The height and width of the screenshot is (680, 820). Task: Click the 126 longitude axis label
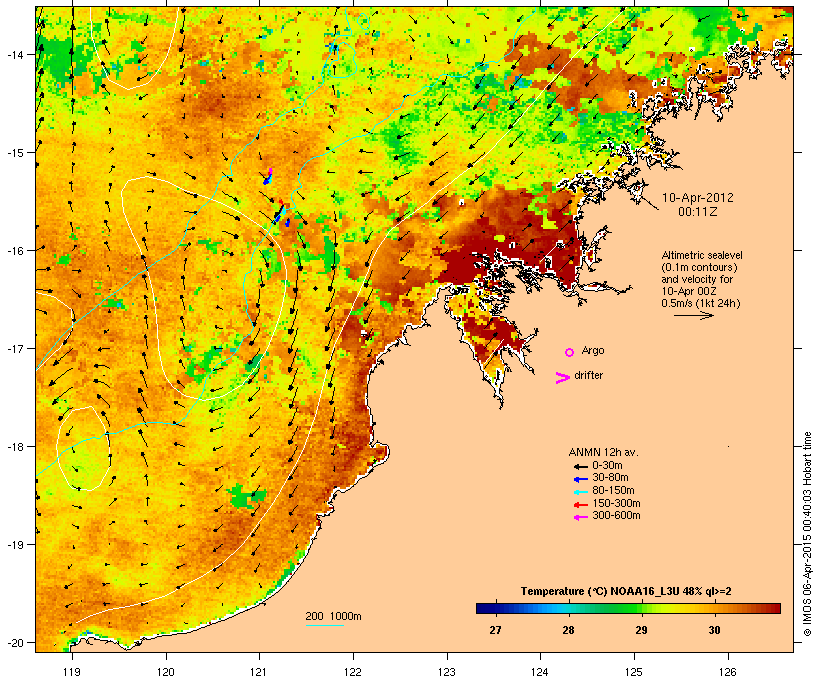(728, 672)
